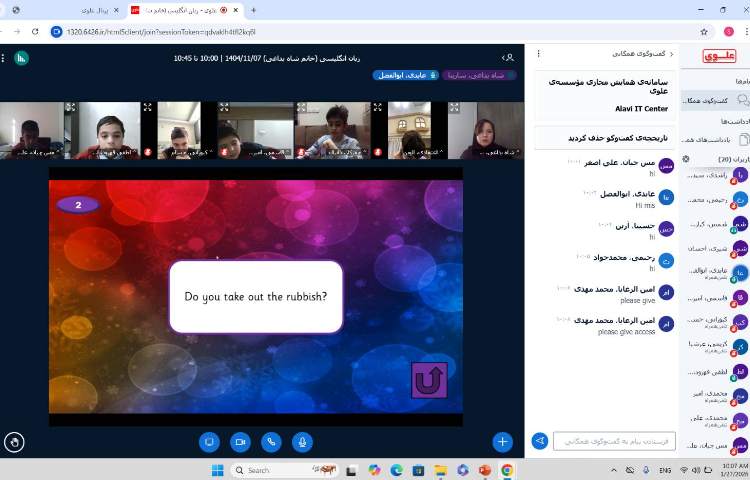Click the send message arrow button
Viewport: 750px width, 480px height.
pos(540,441)
